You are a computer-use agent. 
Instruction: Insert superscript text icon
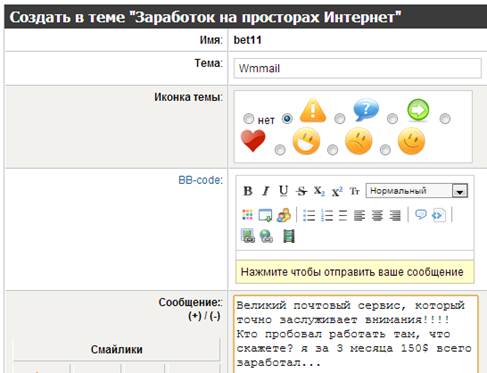[x=337, y=191]
